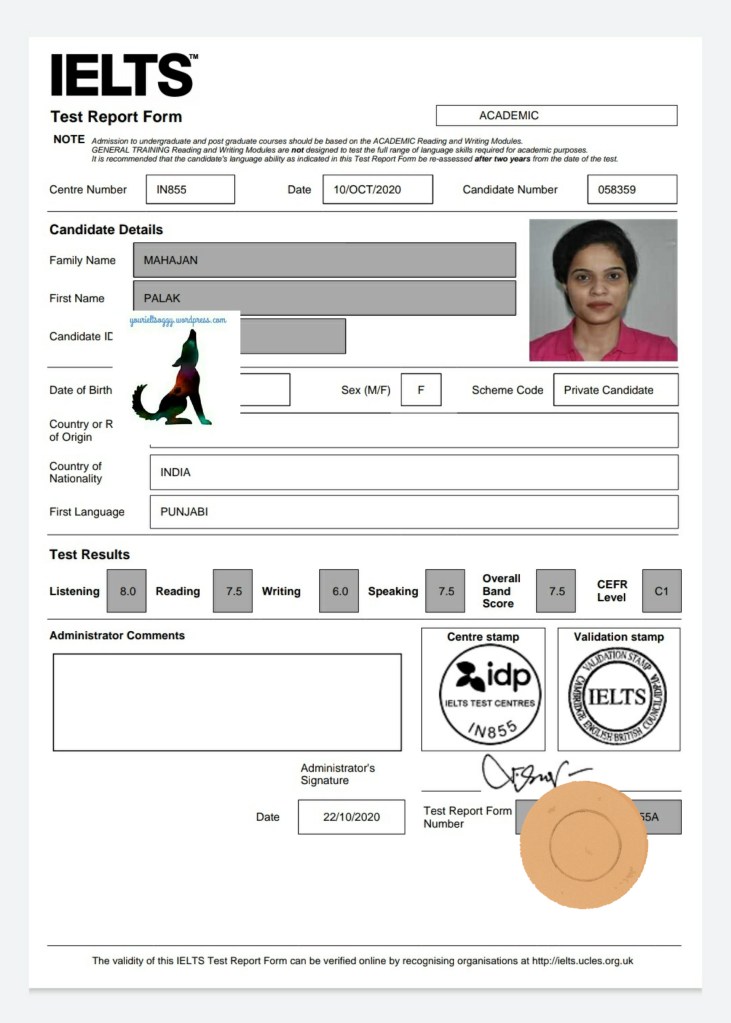Click the administrator's handwritten signature
The image size is (731, 1023).
[522, 772]
